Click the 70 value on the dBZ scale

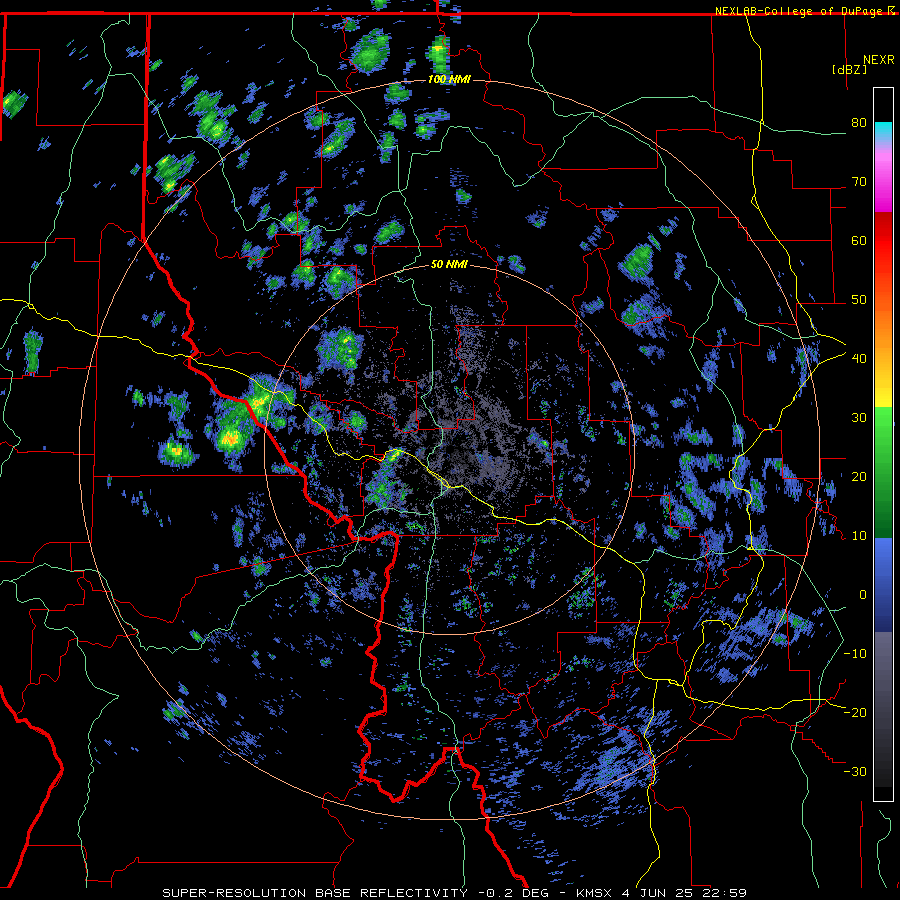pyautogui.click(x=859, y=182)
